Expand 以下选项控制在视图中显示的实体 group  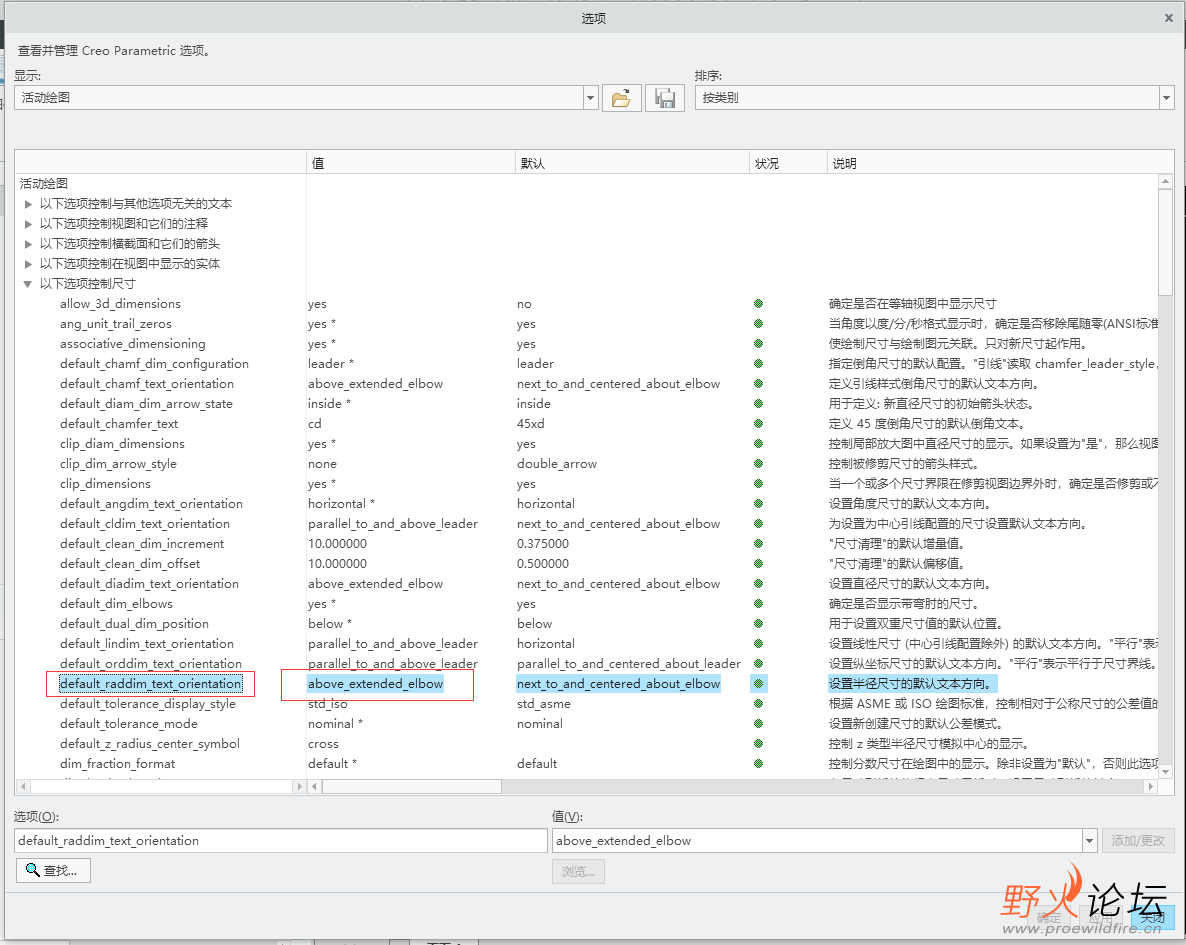28,264
